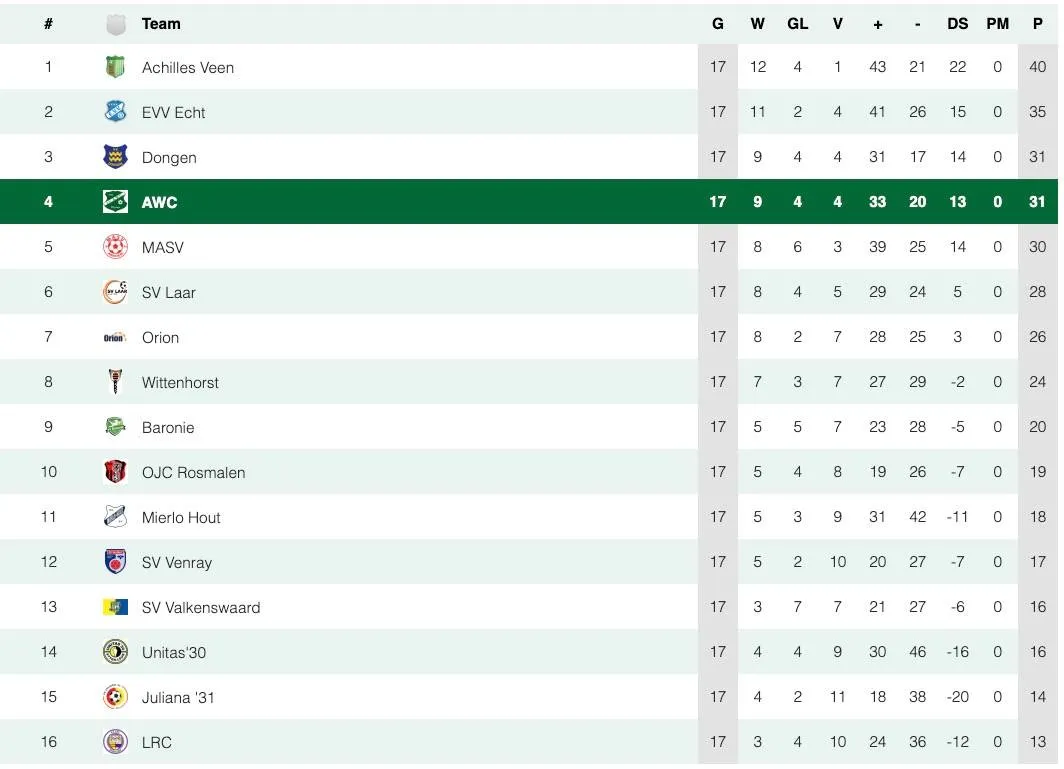Click the Achilles Veen club crest
Viewport: 1064px width, 769px height.
click(115, 67)
